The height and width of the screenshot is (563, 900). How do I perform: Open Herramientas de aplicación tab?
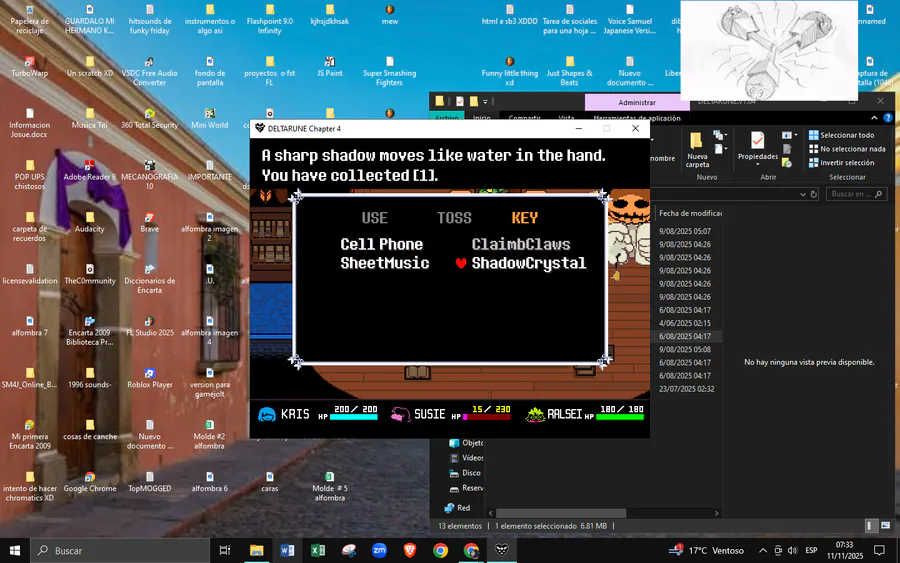(637, 118)
